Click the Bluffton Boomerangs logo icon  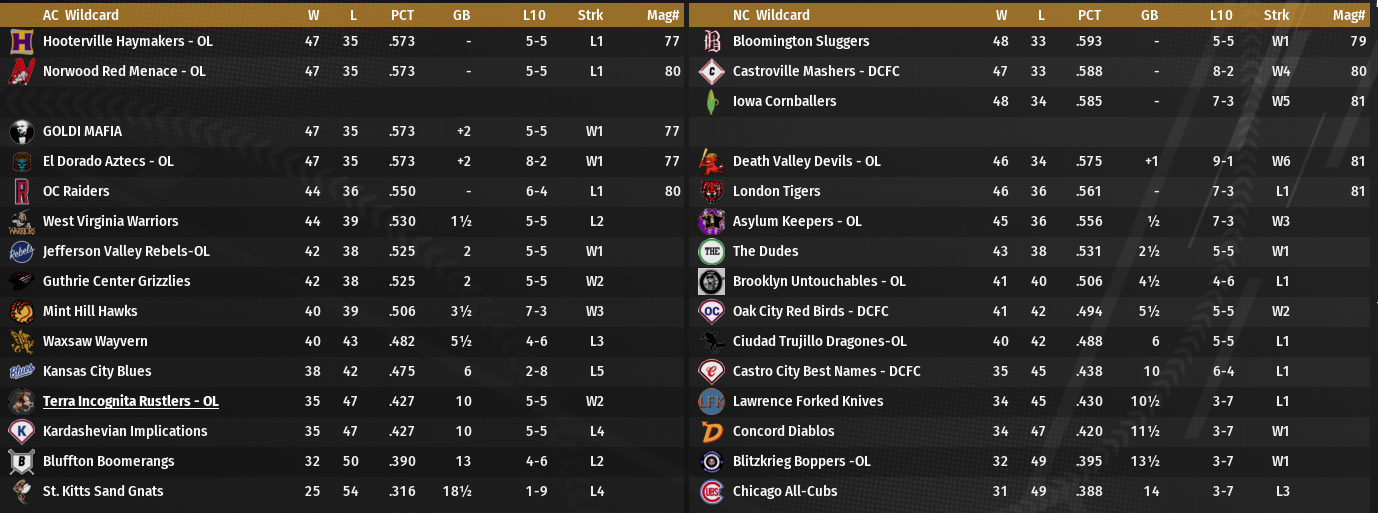coord(21,461)
